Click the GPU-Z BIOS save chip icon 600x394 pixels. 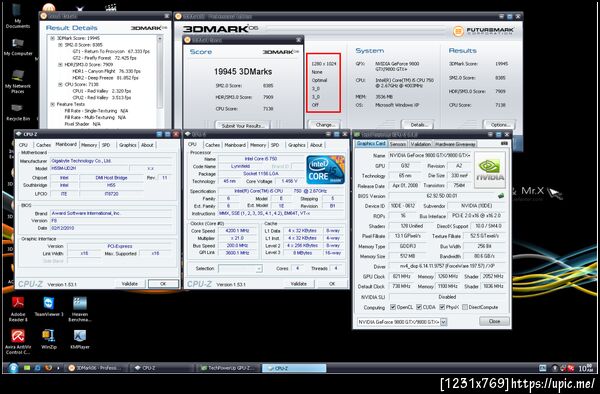click(501, 195)
